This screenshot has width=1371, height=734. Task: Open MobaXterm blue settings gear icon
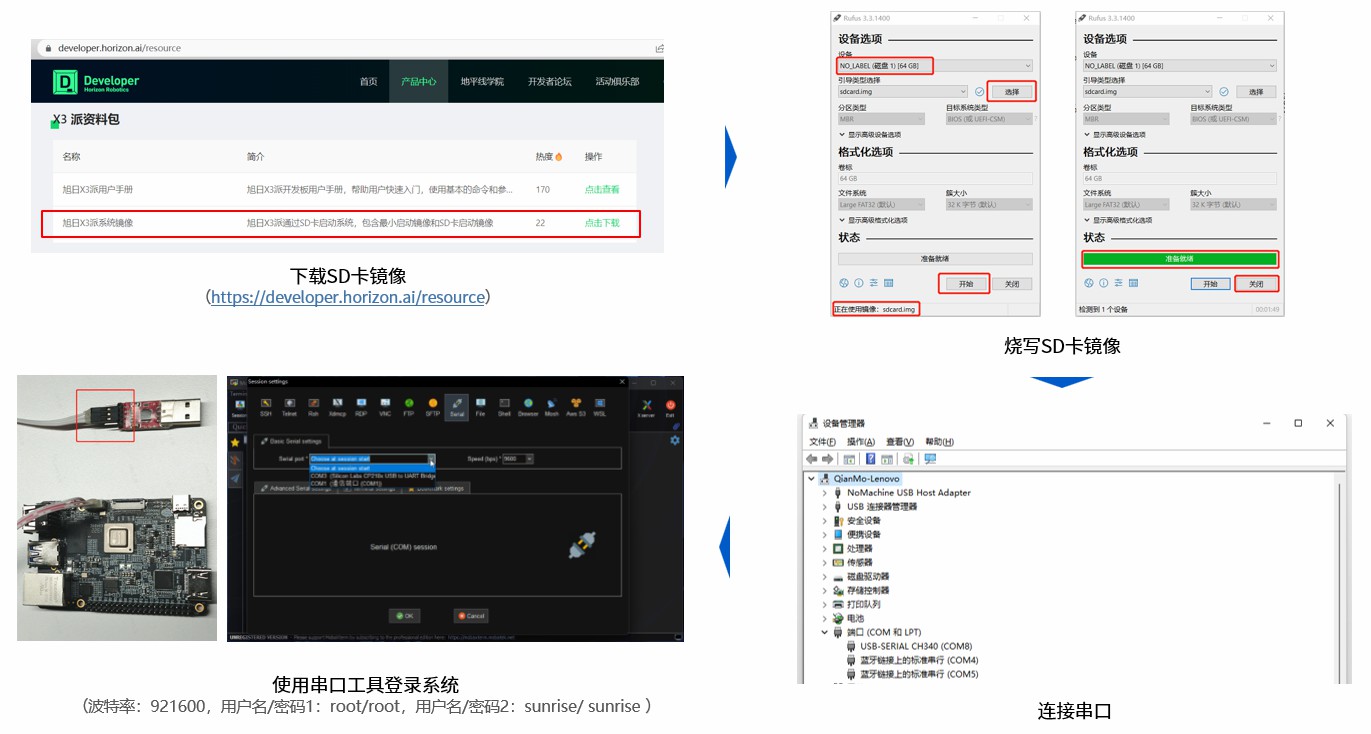coord(675,441)
